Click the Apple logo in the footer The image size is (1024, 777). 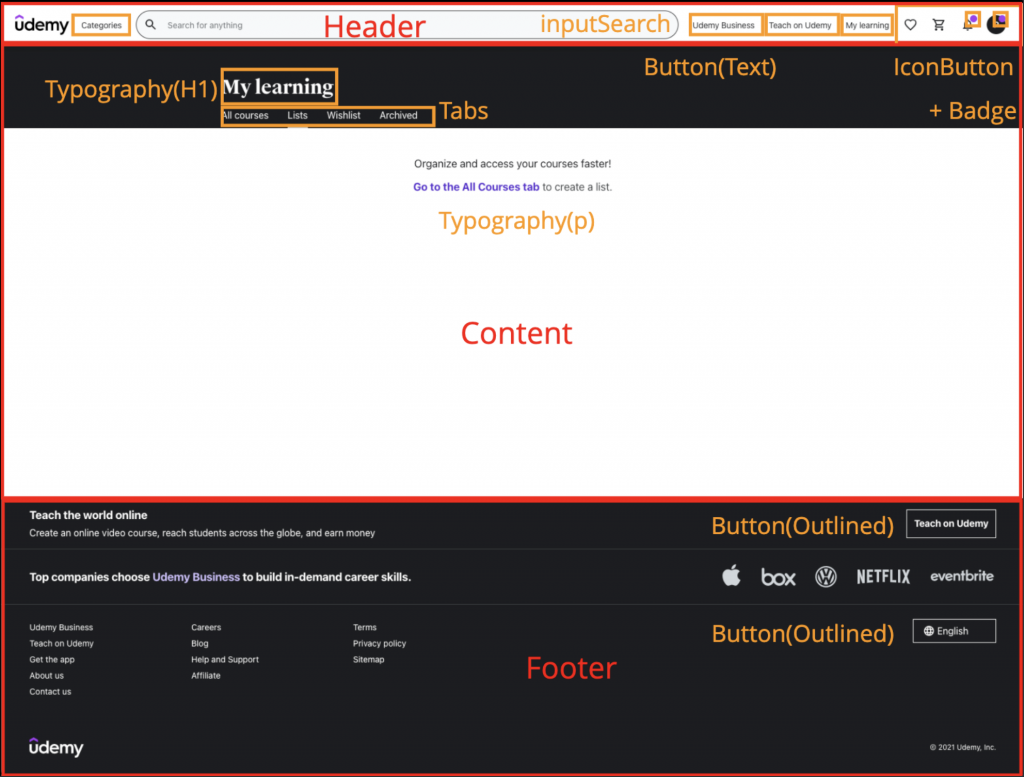(731, 575)
